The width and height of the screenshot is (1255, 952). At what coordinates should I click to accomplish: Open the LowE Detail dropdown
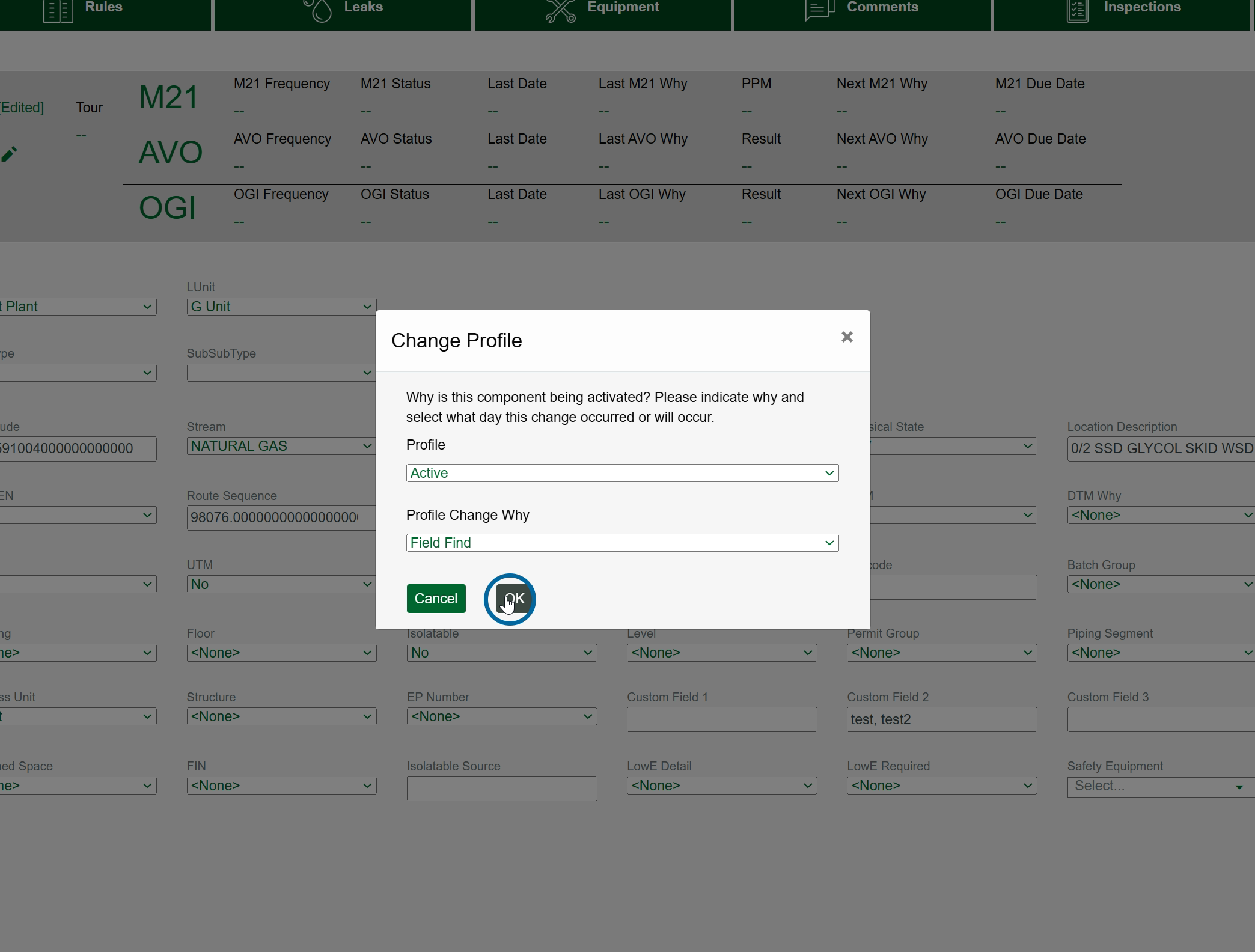pyautogui.click(x=721, y=786)
